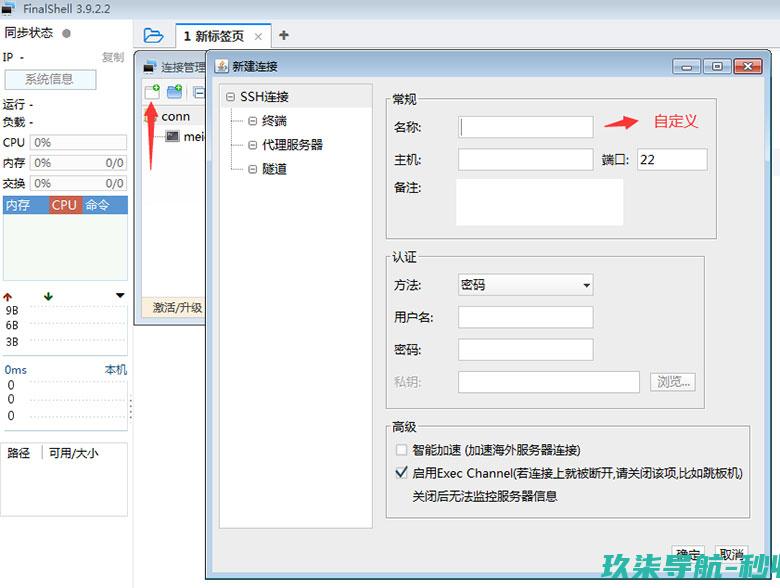Click the 连接管理 window title icon
The image size is (780, 588).
tap(150, 66)
